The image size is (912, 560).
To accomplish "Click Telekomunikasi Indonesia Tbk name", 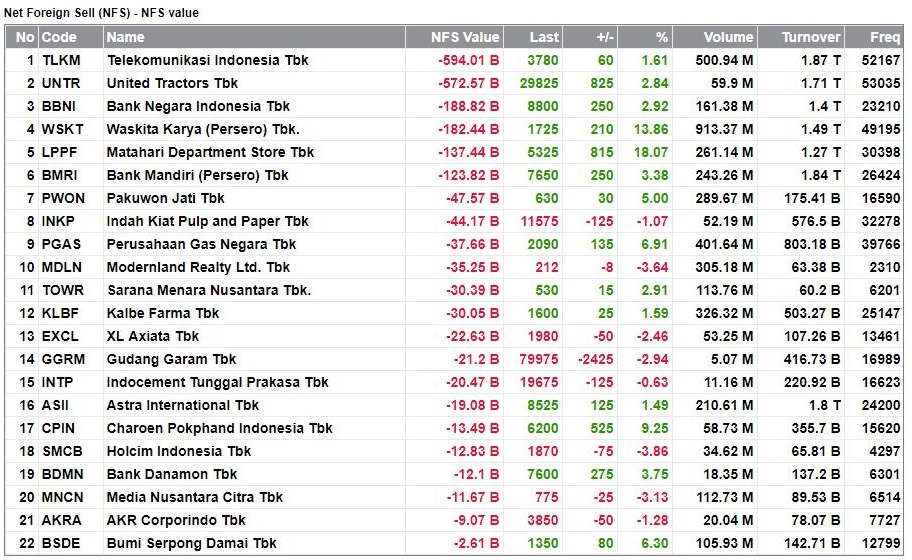I will 208,60.
